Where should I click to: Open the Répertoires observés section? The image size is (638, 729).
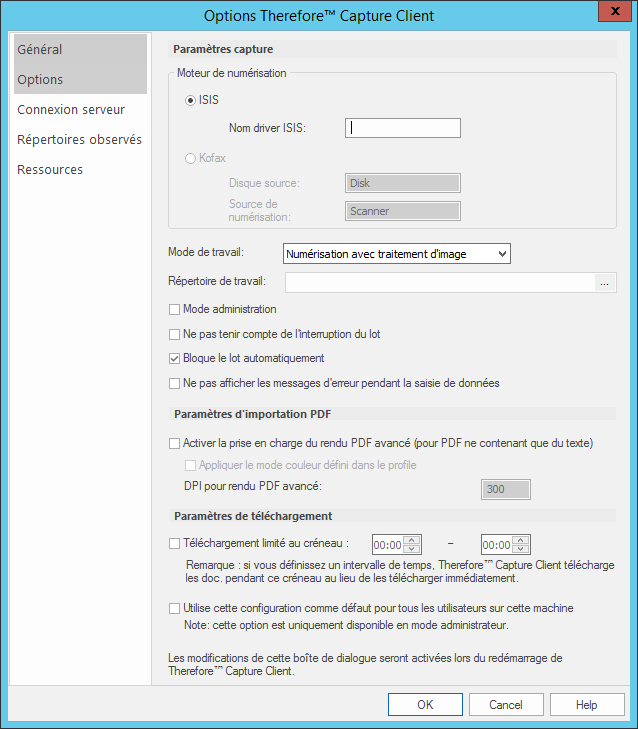click(x=80, y=139)
